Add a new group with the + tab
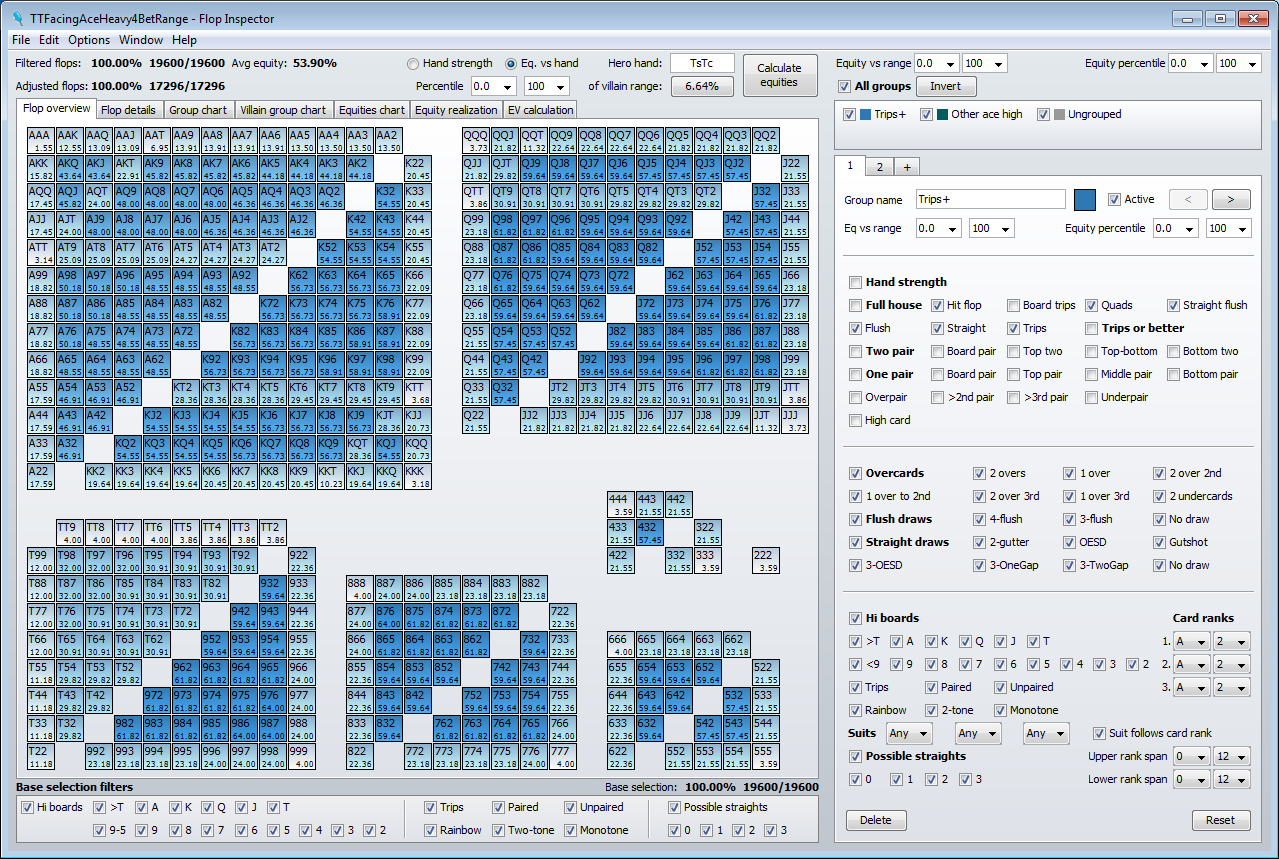Viewport: 1279px width, 859px height. point(907,167)
